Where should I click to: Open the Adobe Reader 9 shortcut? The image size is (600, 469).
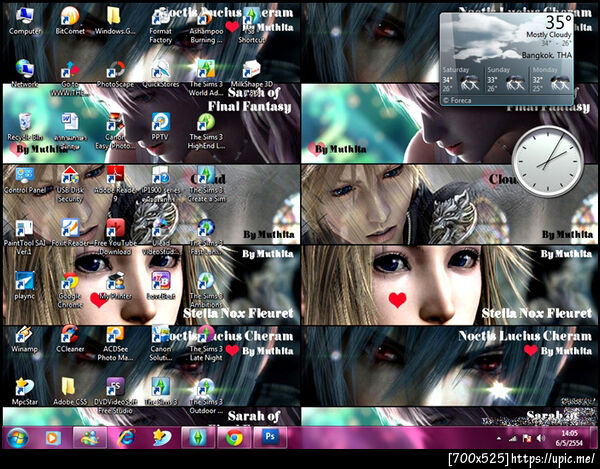pos(115,184)
